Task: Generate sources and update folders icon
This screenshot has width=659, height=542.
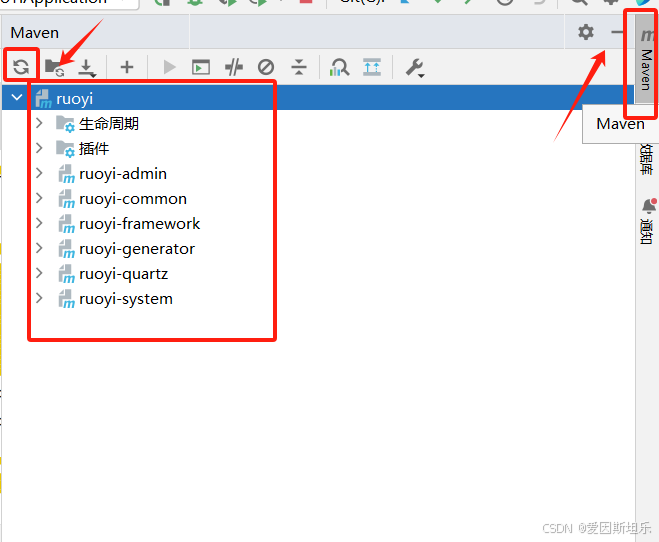Action: tap(55, 67)
